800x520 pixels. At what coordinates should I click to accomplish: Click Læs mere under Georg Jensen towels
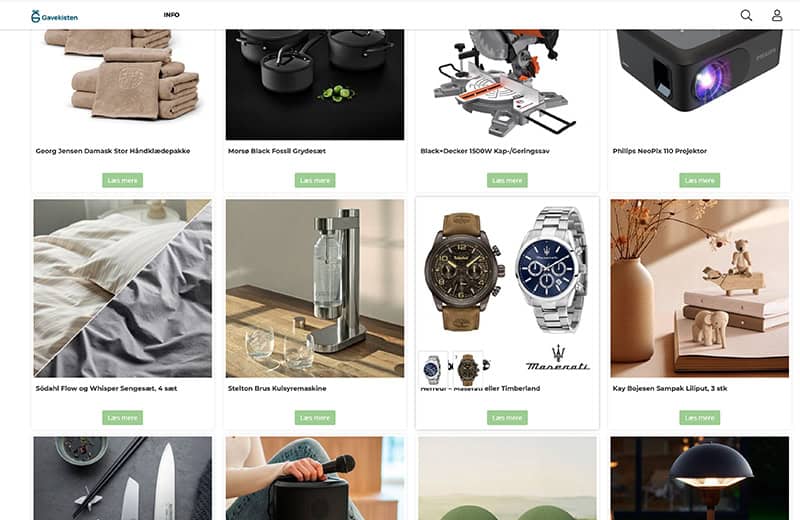(x=122, y=180)
